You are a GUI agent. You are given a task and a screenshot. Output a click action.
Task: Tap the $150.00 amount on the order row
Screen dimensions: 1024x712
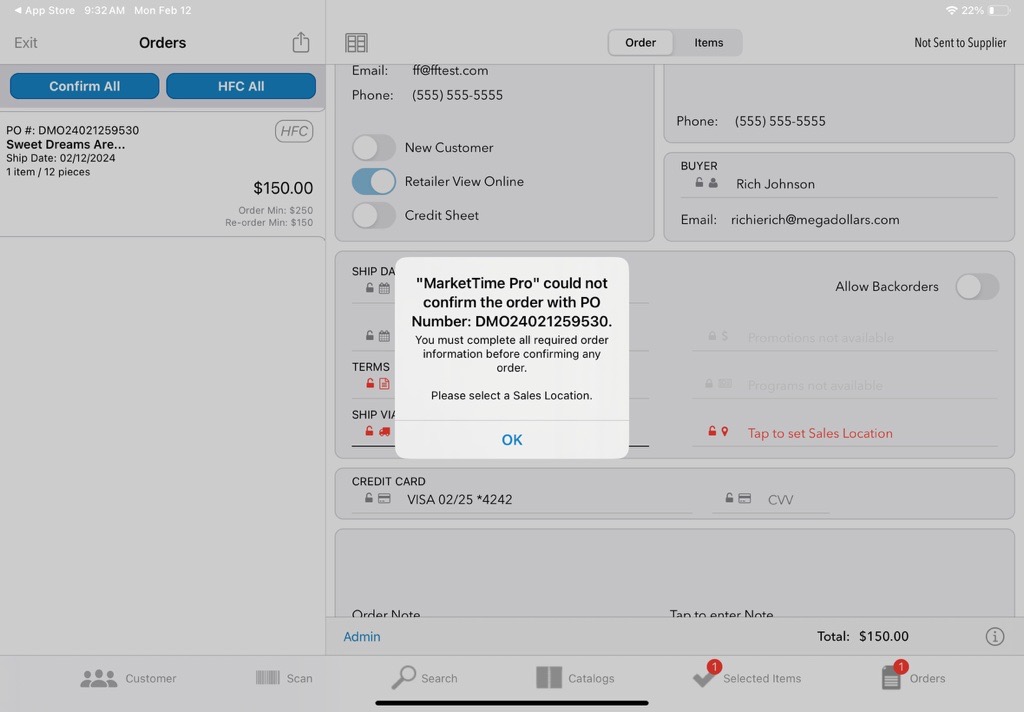pos(283,188)
